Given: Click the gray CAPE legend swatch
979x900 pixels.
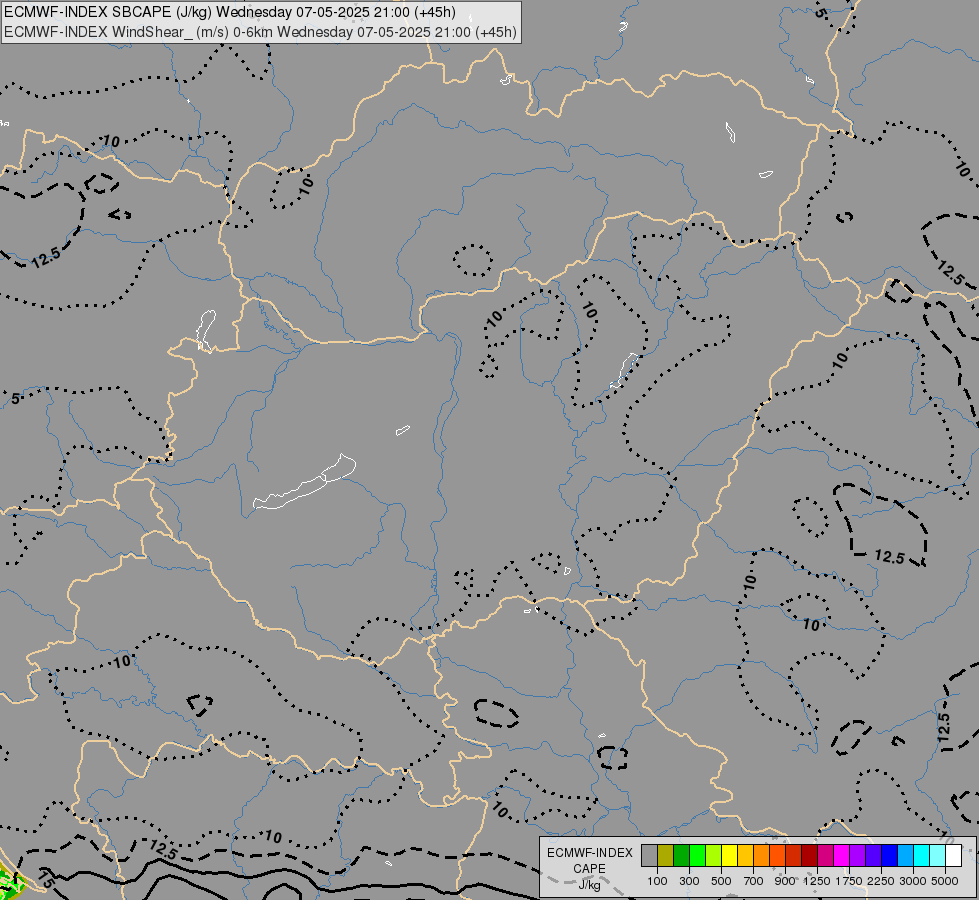Looking at the screenshot, I should pyautogui.click(x=649, y=855).
